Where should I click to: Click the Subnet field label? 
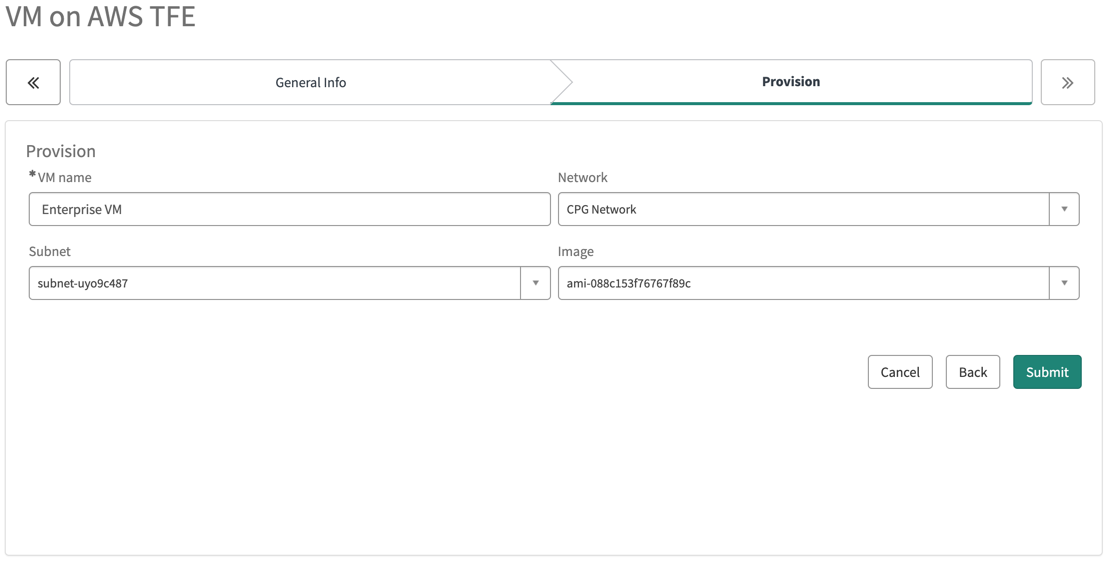tap(49, 252)
